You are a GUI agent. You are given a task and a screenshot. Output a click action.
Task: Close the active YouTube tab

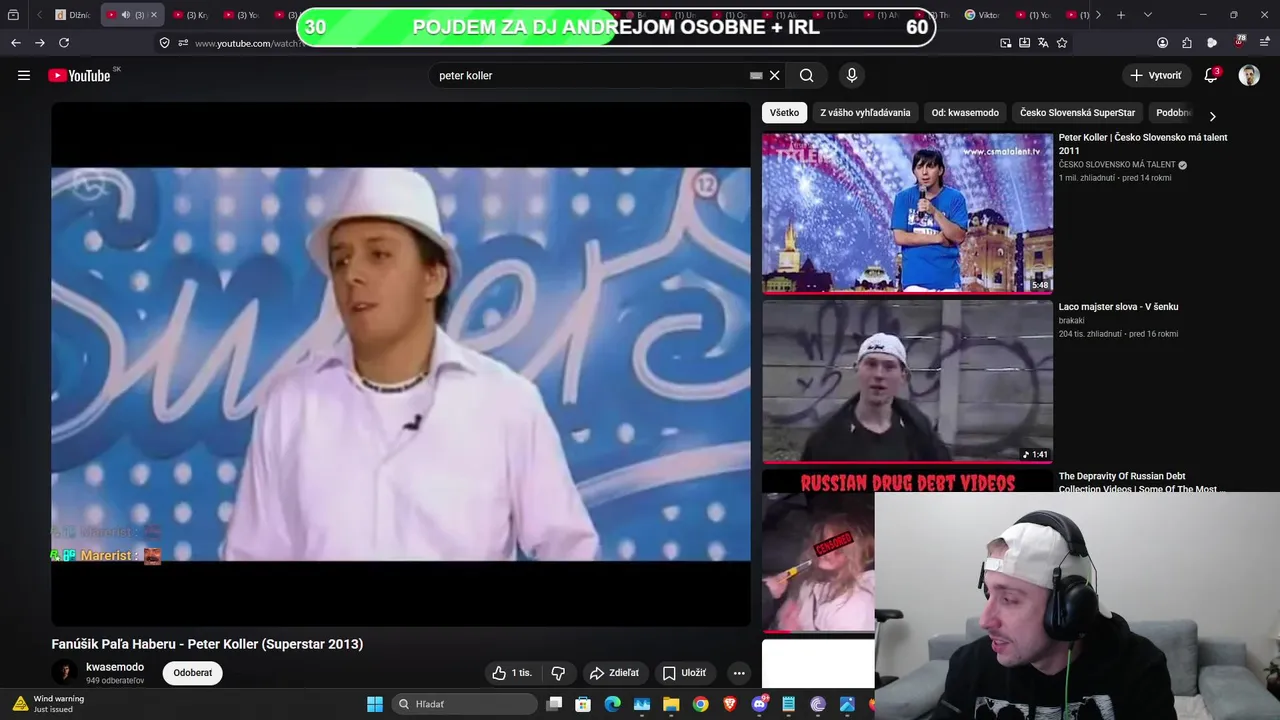(153, 15)
